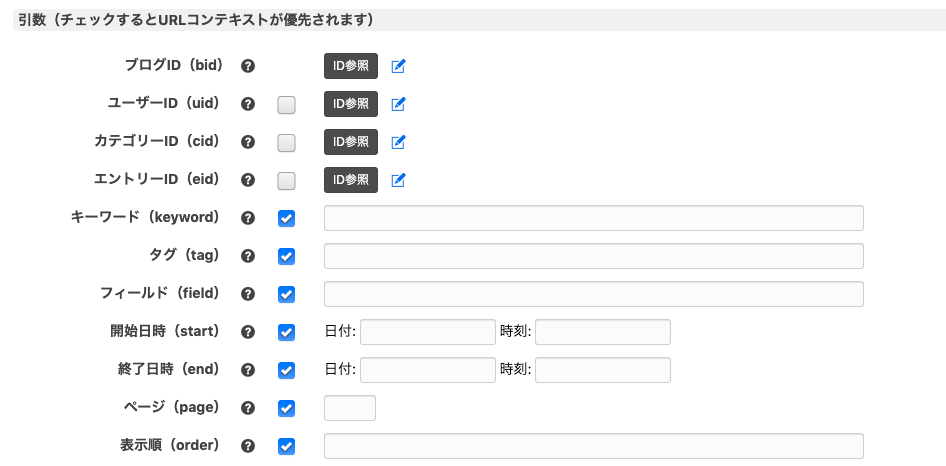The height and width of the screenshot is (466, 946).
Task: Click the ID参照 button for カテゴリーID
Action: coord(351,142)
